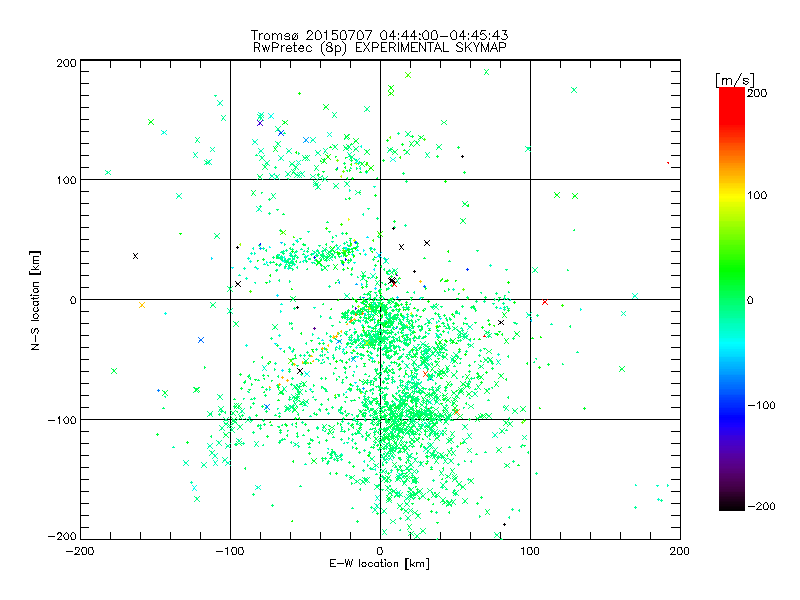
Task: Click the title text 'Tromsø 20150707 04:44:00-04:45:43'
Action: point(379,35)
